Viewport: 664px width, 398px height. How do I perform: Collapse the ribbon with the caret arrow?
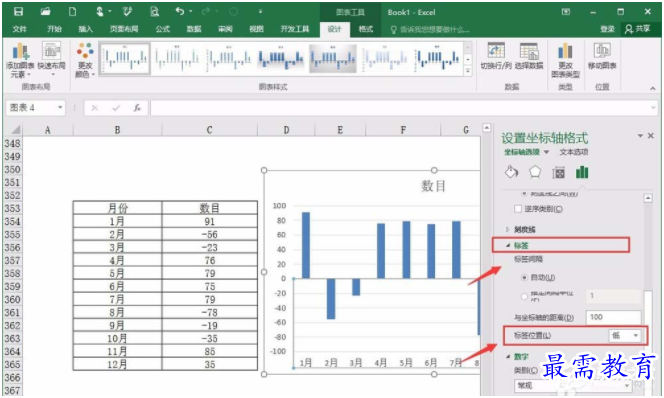coord(653,88)
